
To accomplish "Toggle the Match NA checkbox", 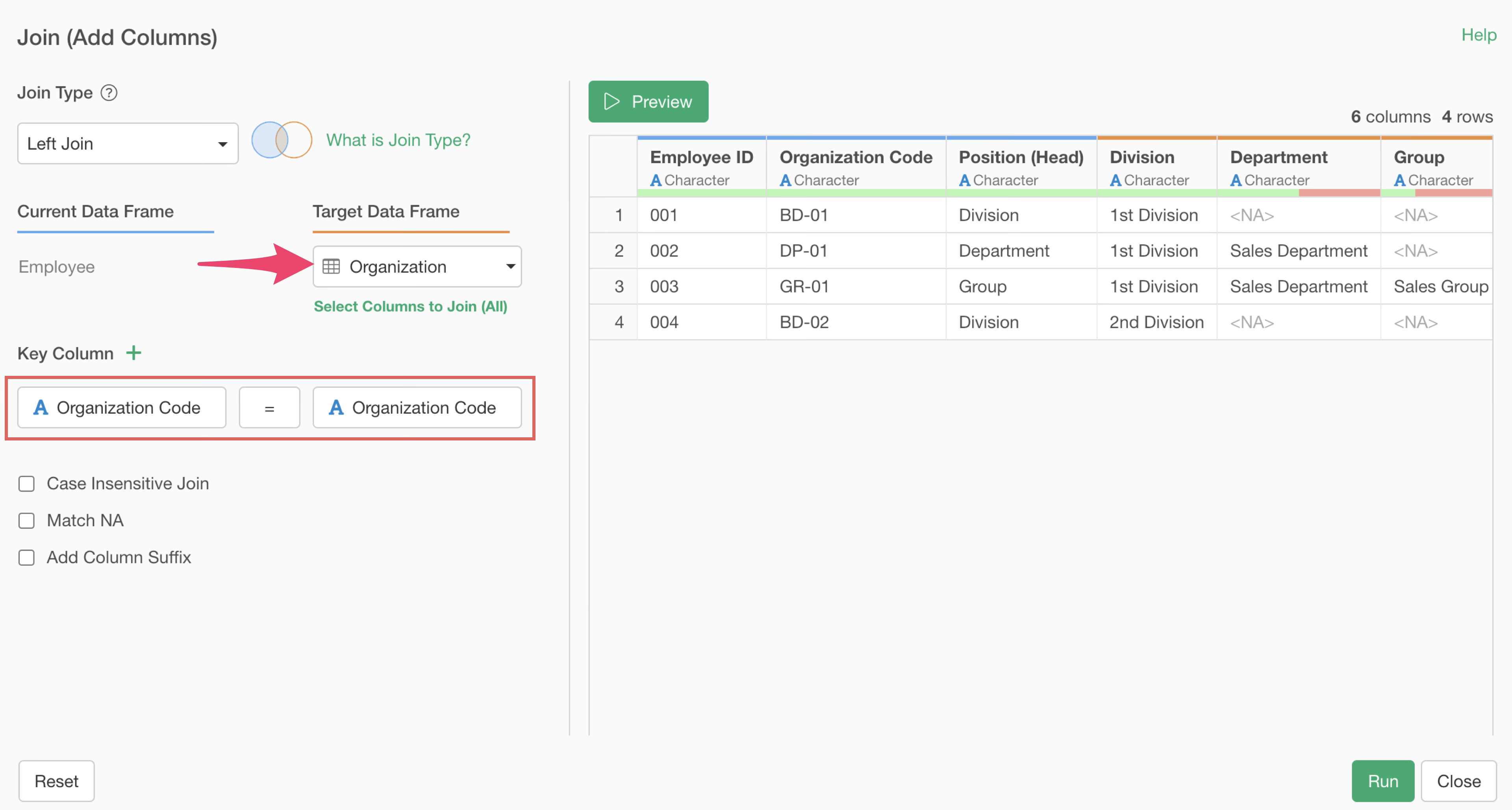I will coord(26,521).
